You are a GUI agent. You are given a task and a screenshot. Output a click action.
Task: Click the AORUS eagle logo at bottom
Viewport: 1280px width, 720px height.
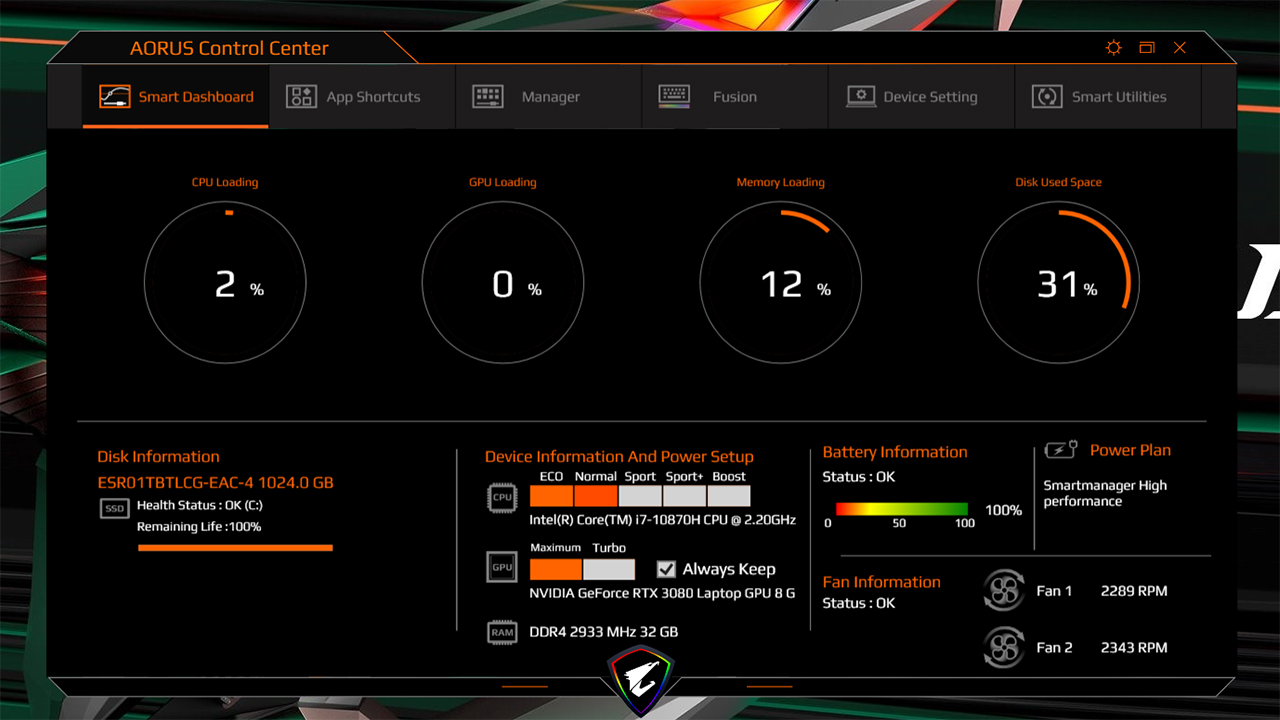pyautogui.click(x=639, y=679)
